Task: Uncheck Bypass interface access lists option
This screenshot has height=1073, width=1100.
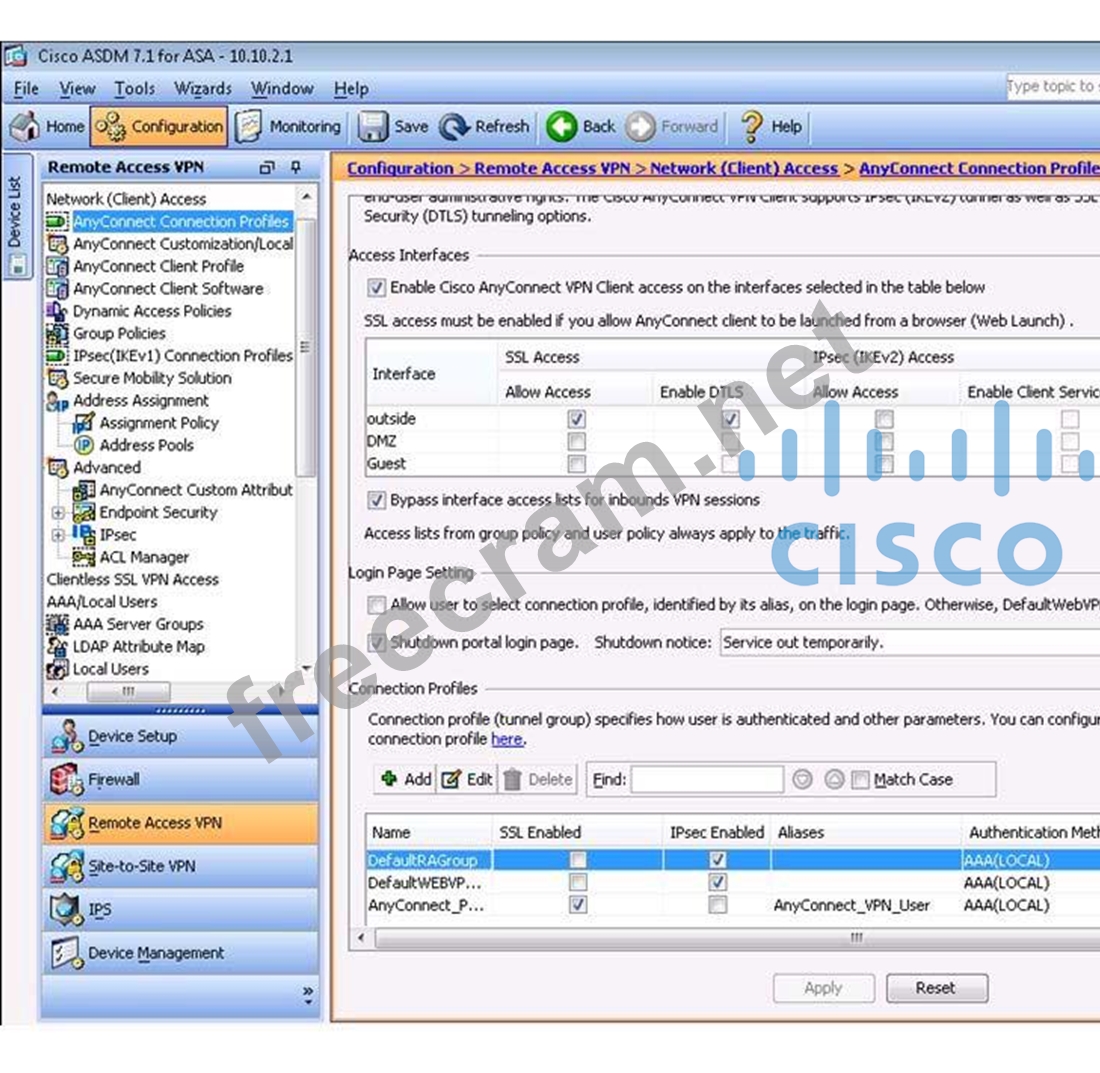Action: coord(377,499)
